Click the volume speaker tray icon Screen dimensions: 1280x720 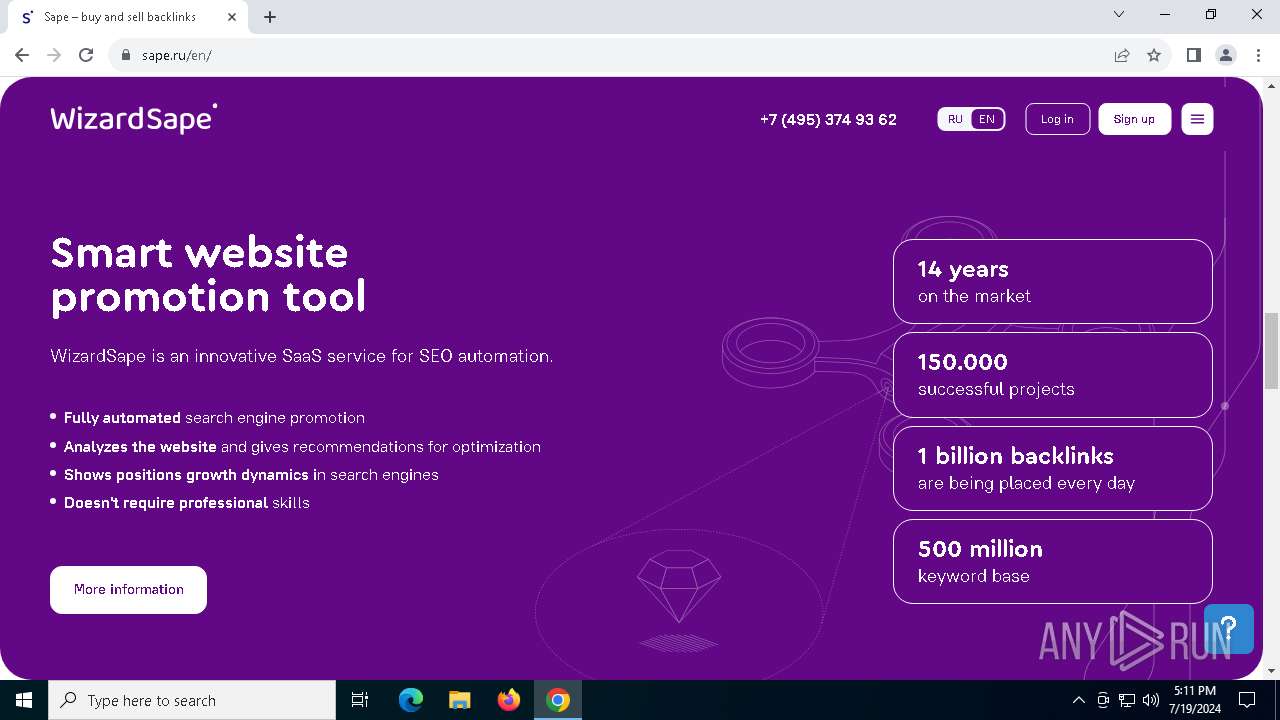click(1151, 700)
